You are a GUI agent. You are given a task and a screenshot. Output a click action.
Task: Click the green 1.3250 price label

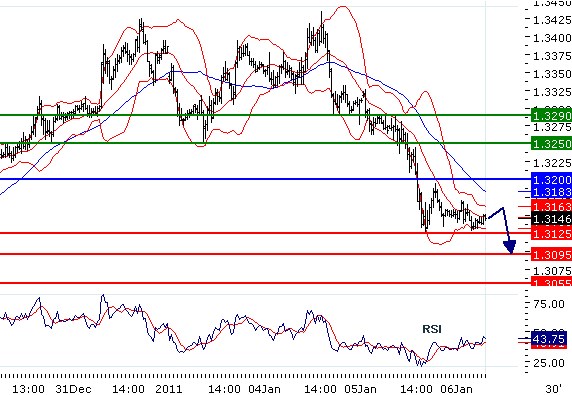(x=551, y=144)
